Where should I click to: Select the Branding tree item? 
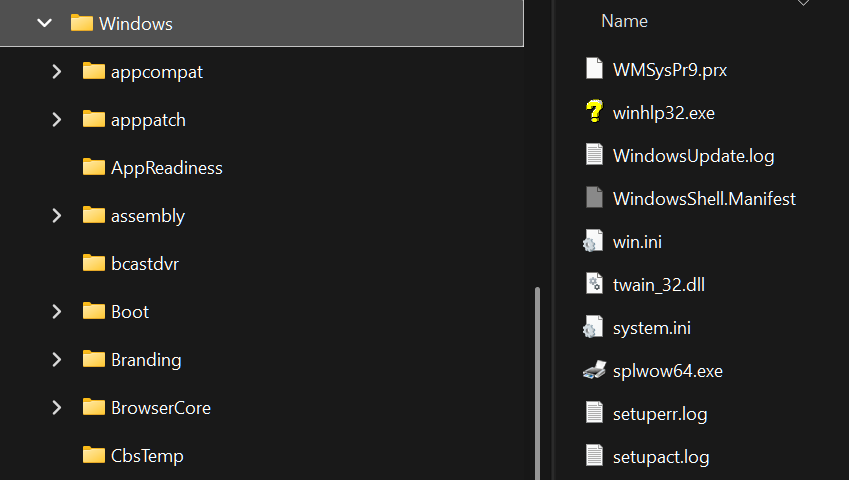(146, 360)
